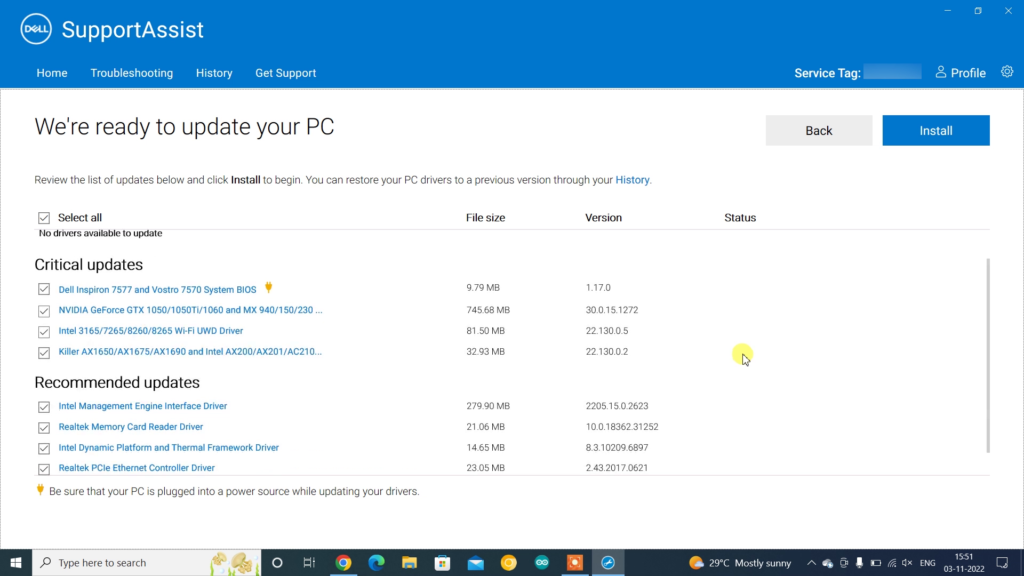Open the yellow circle app in taskbar
The width and height of the screenshot is (1024, 576).
(509, 562)
